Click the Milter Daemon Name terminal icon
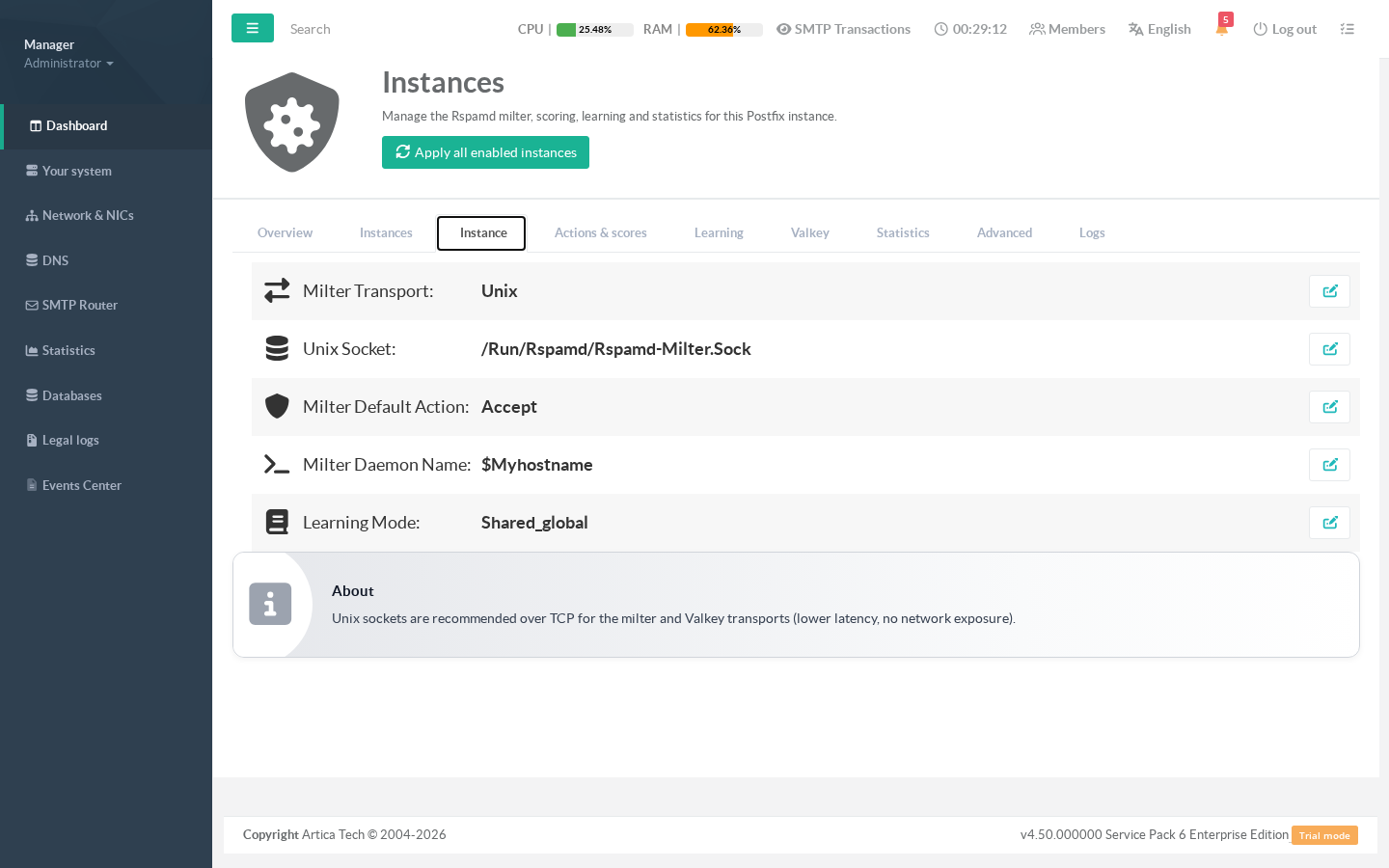 (277, 465)
